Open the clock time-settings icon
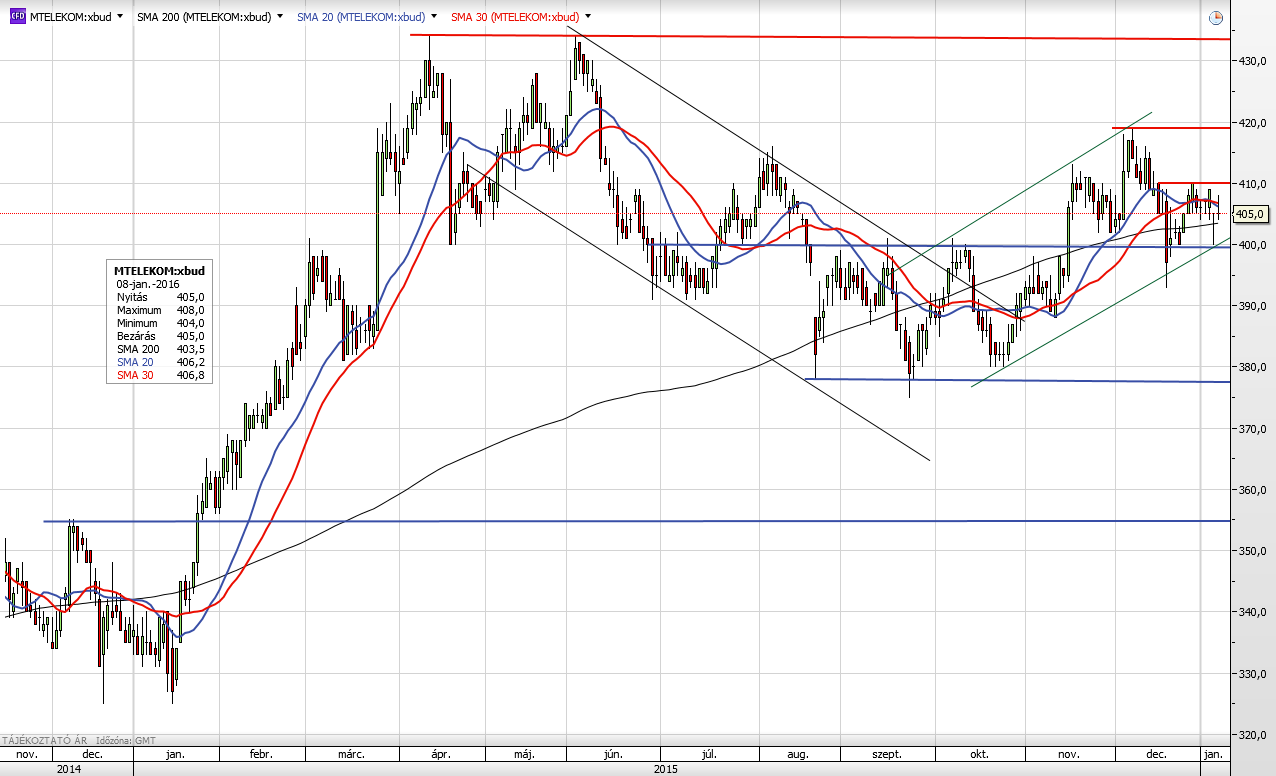Viewport: 1276px width, 776px height. click(x=1215, y=17)
